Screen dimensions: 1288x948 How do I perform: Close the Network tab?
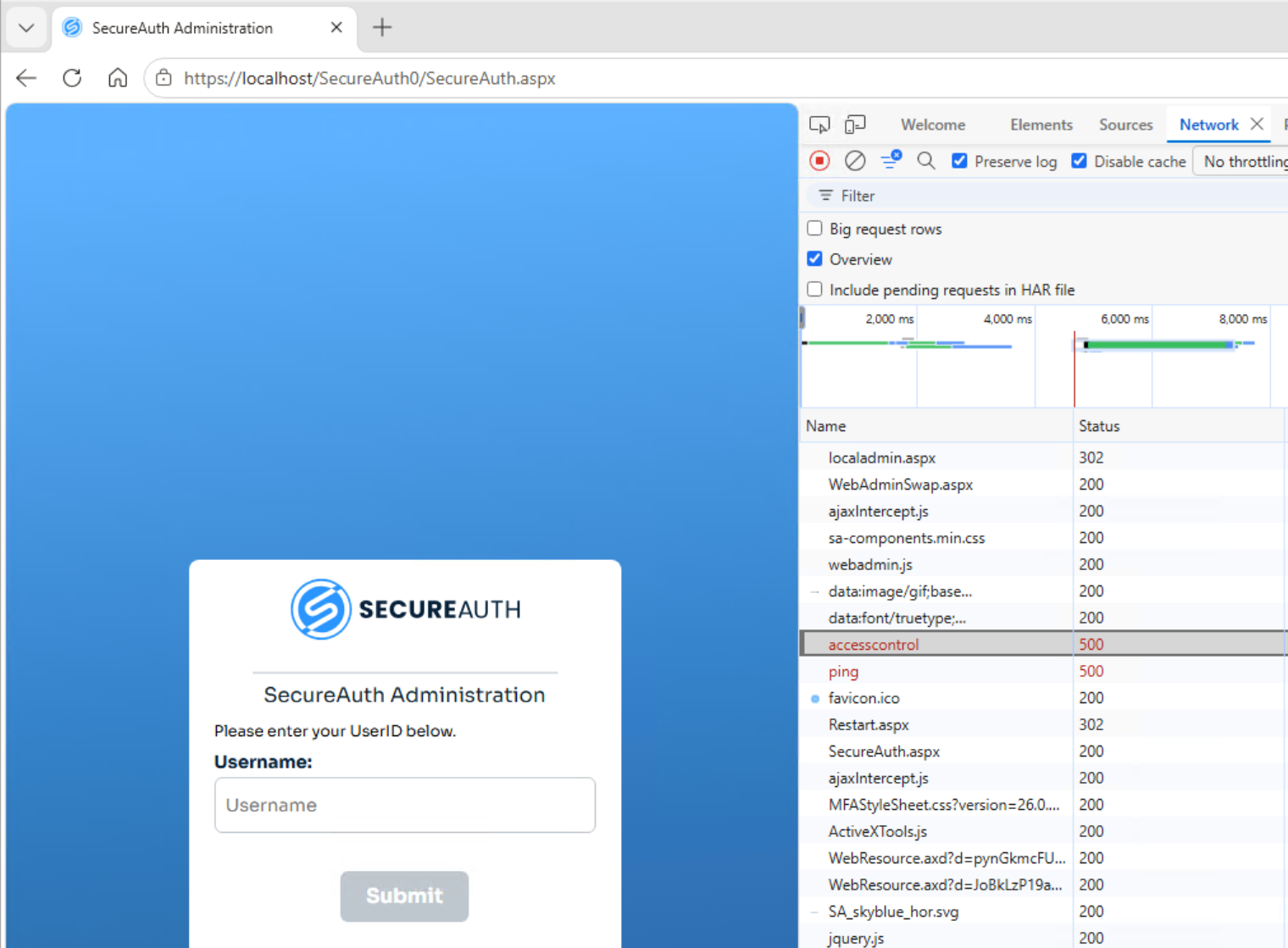(1257, 124)
